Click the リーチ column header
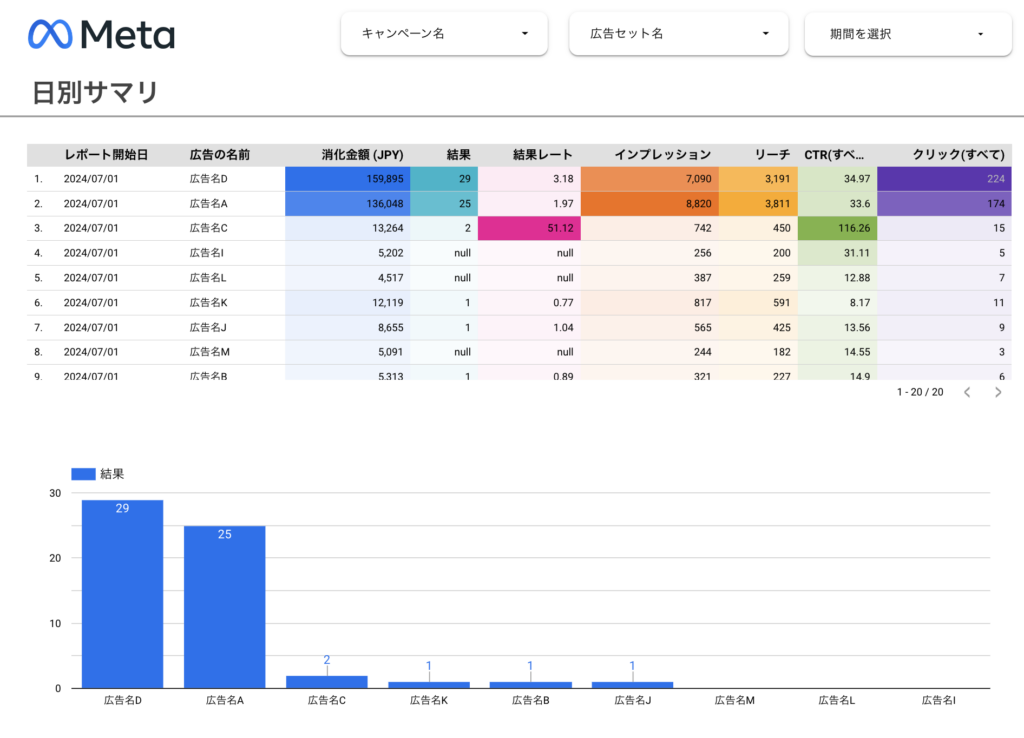Viewport: 1024px width, 738px height. pyautogui.click(x=772, y=155)
